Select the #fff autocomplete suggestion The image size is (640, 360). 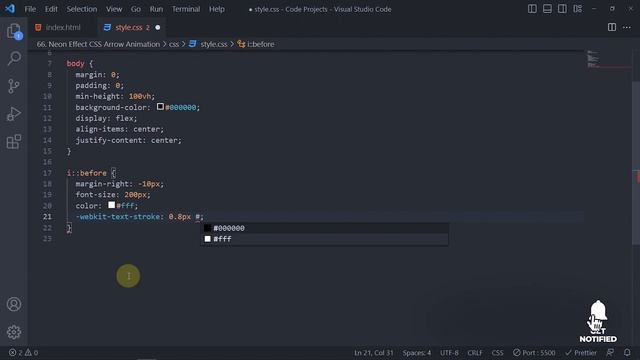[x=324, y=239]
